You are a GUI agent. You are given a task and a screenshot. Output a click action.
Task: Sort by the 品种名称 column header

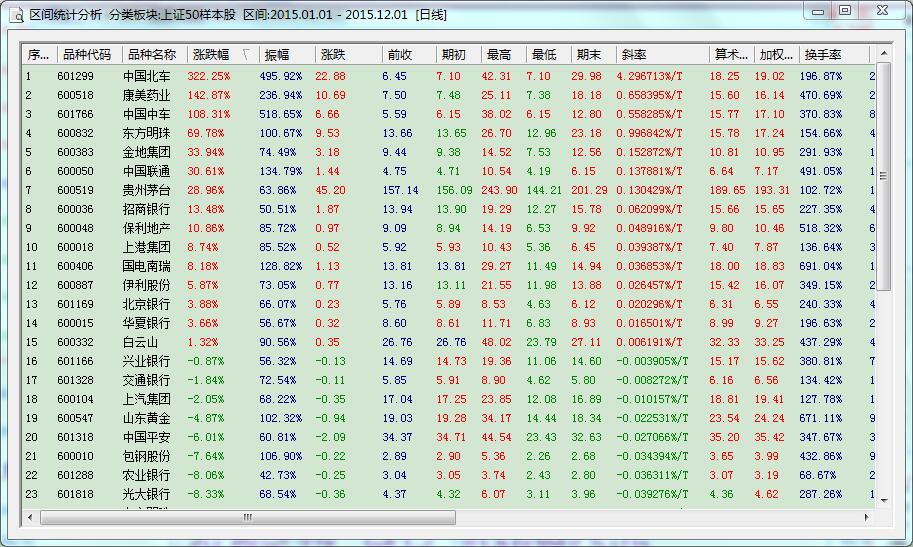point(154,55)
